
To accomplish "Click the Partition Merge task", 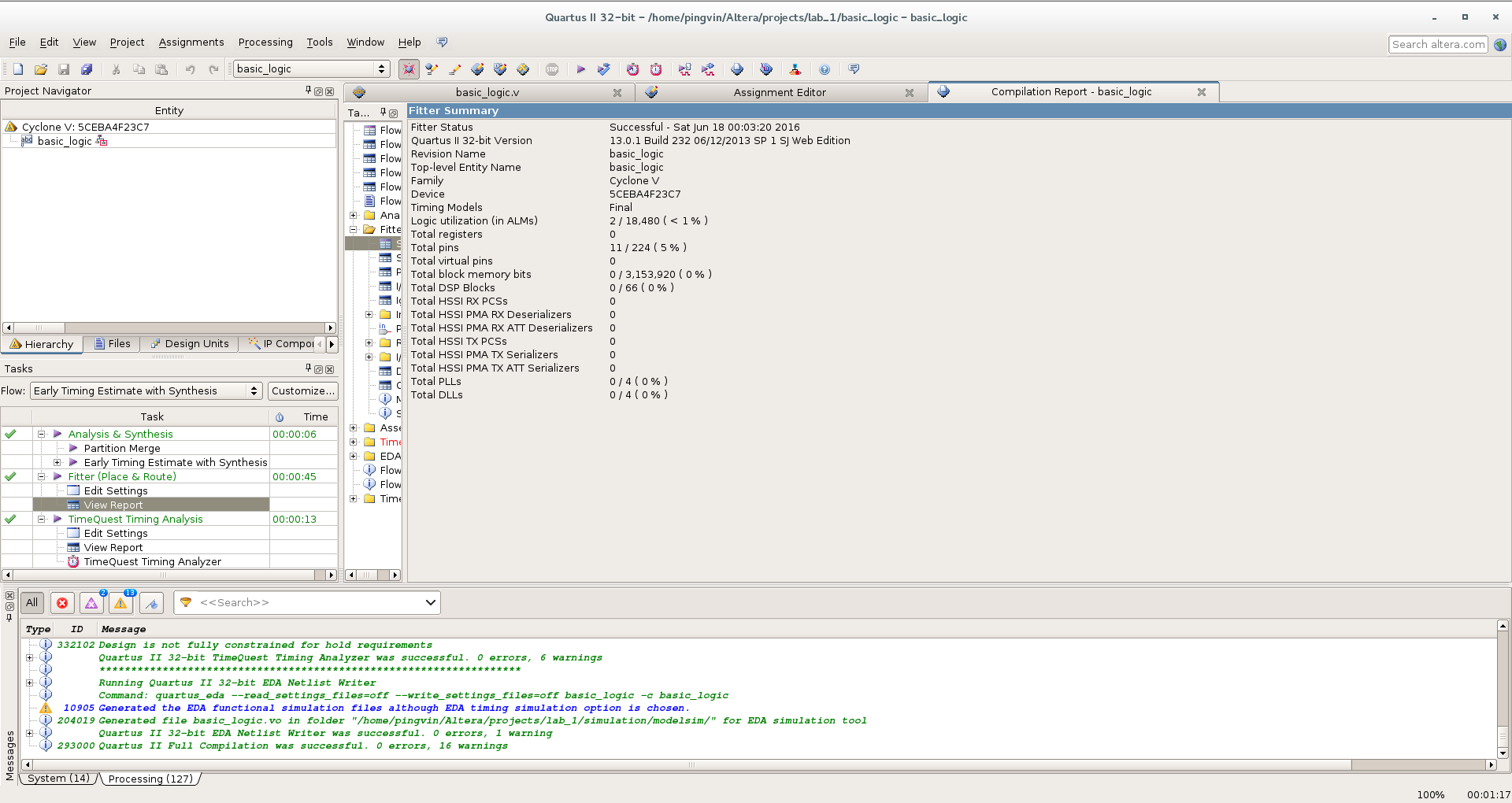I will pos(122,448).
